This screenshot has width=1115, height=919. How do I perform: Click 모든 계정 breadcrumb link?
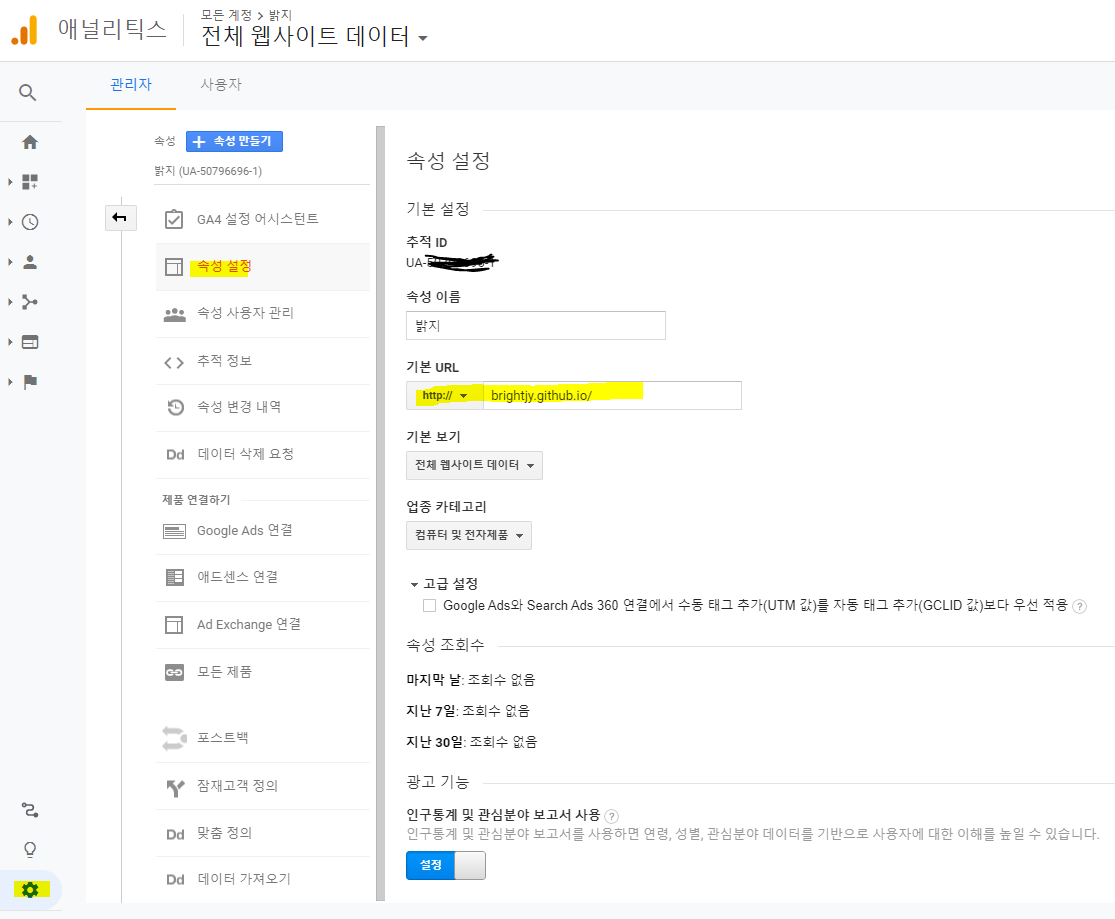226,15
